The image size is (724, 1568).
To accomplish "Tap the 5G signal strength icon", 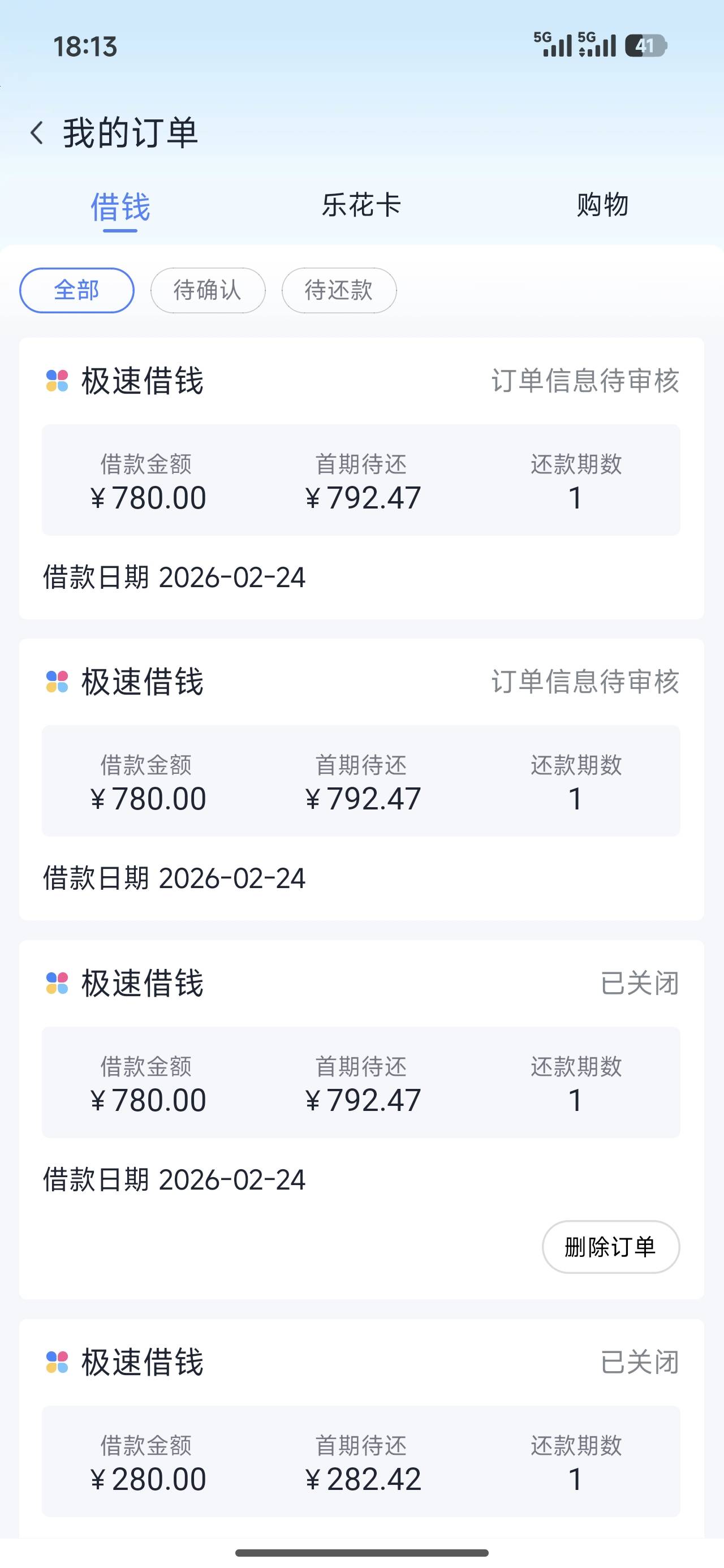I will tap(553, 45).
